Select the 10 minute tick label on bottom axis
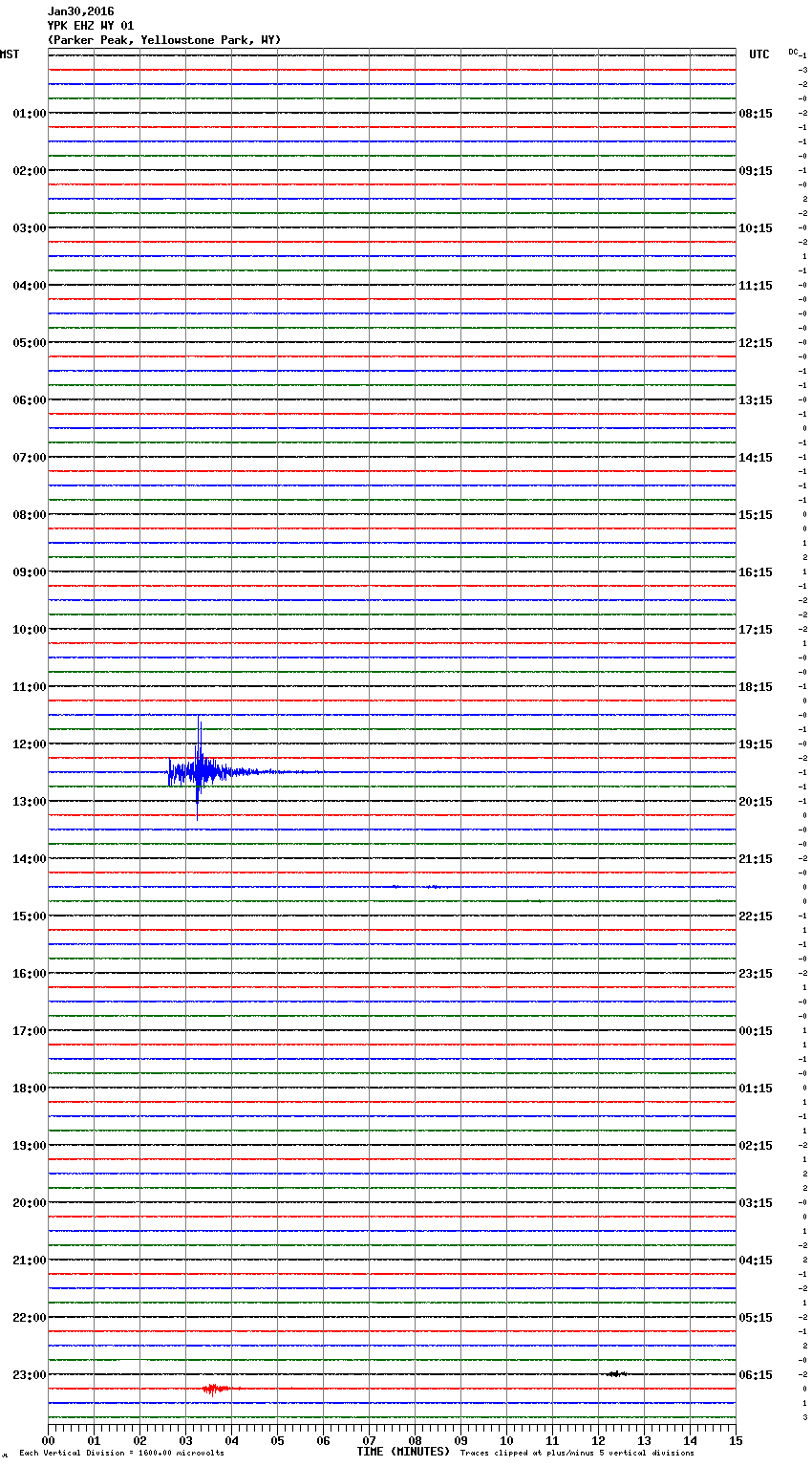This screenshot has width=812, height=1466. coord(506,1440)
